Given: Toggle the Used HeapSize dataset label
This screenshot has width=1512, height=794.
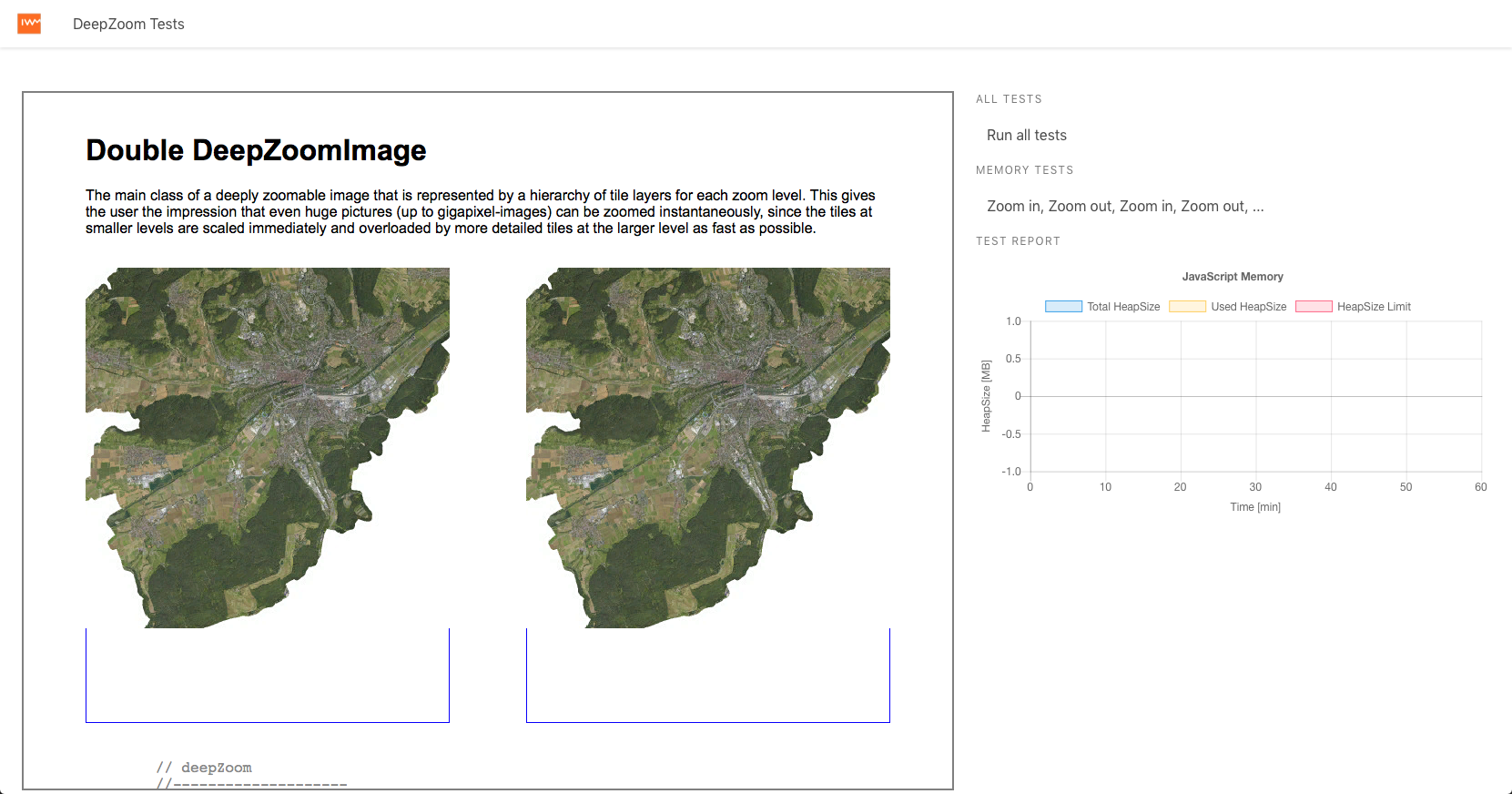Looking at the screenshot, I should coord(1248,307).
